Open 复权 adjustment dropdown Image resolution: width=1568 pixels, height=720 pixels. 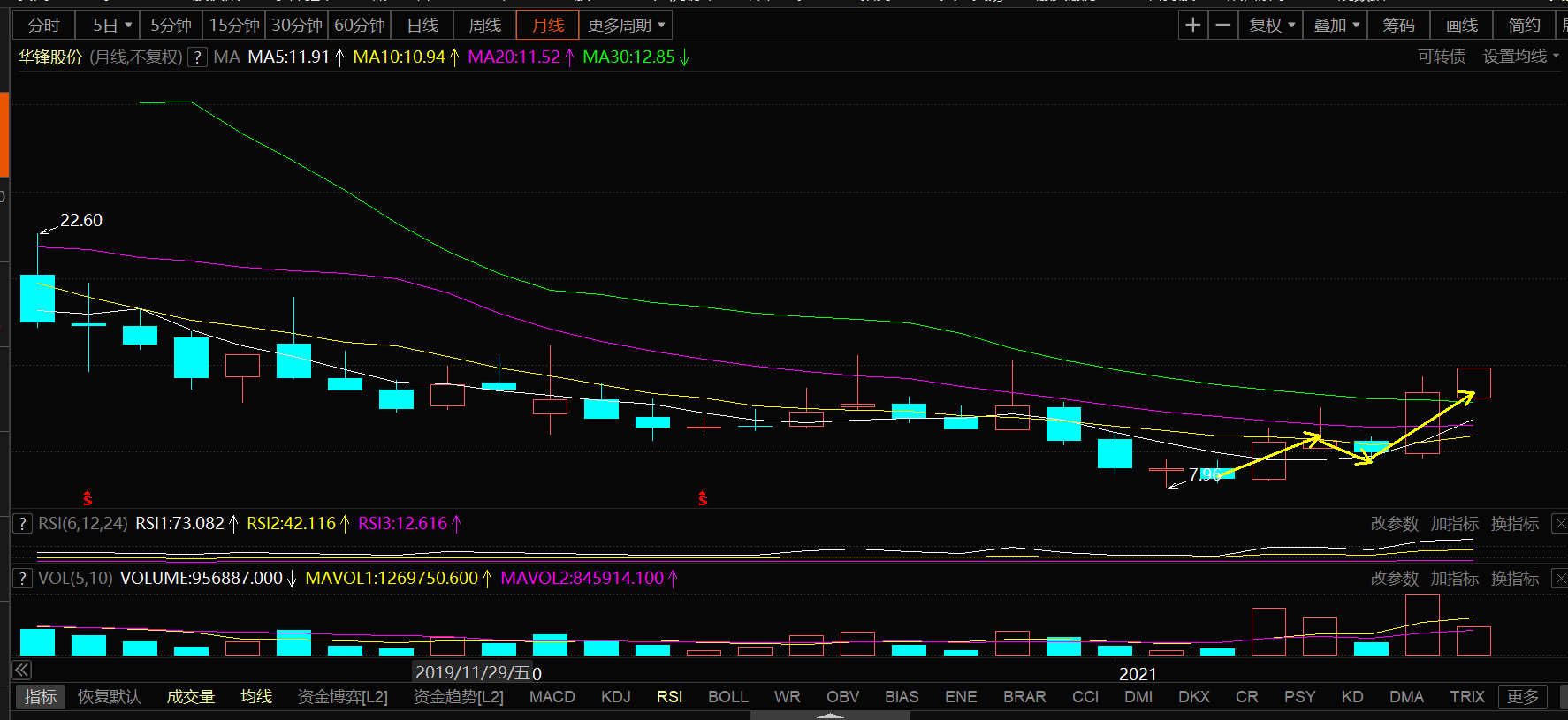1272,26
